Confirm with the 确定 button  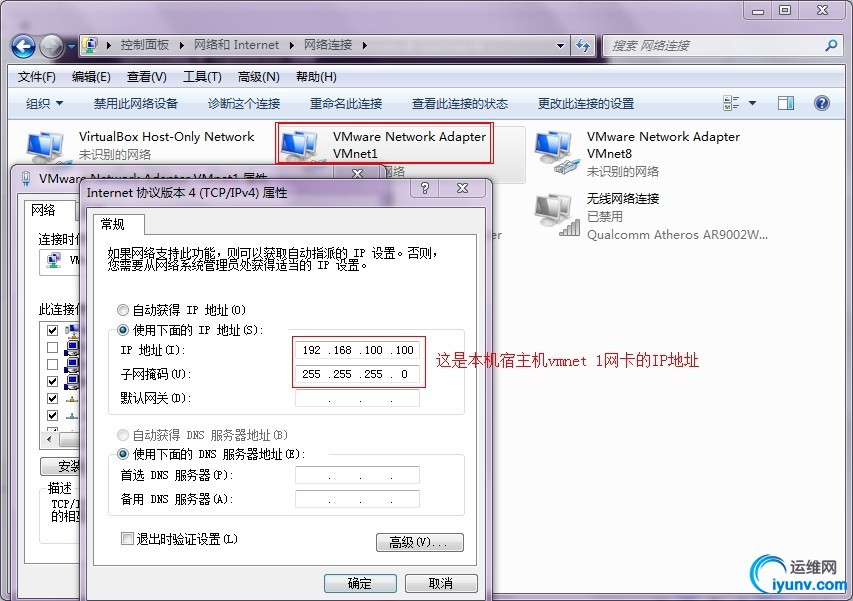[360, 584]
